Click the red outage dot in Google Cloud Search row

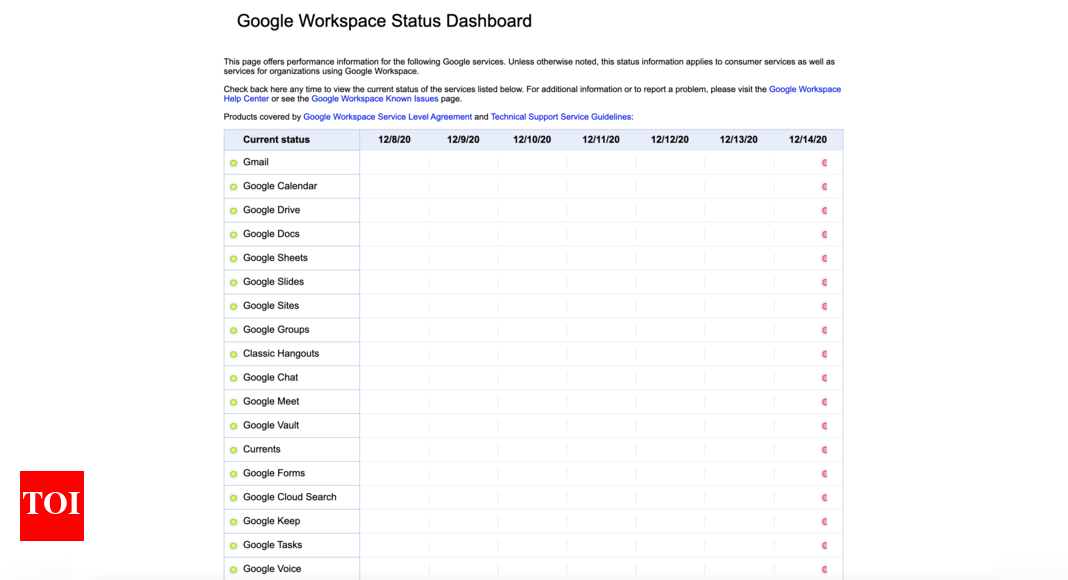pyautogui.click(x=824, y=498)
